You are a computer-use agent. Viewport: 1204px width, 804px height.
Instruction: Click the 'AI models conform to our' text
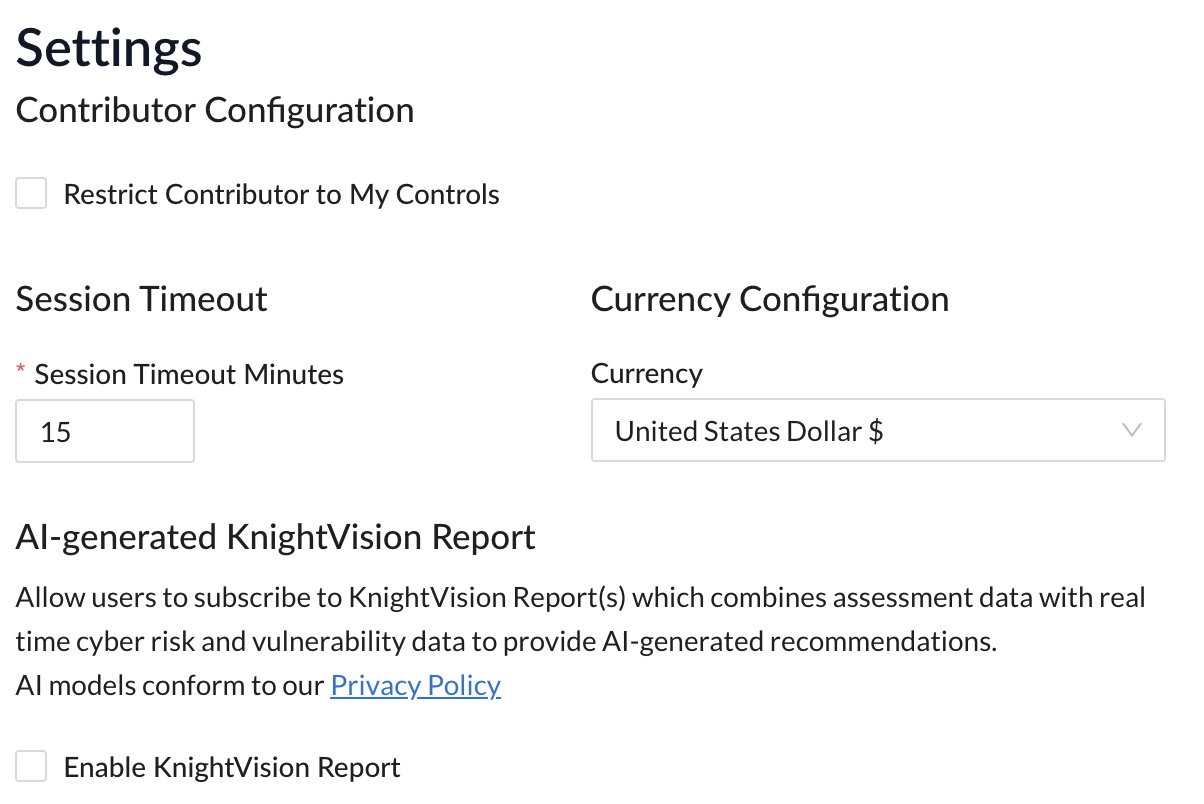[170, 685]
